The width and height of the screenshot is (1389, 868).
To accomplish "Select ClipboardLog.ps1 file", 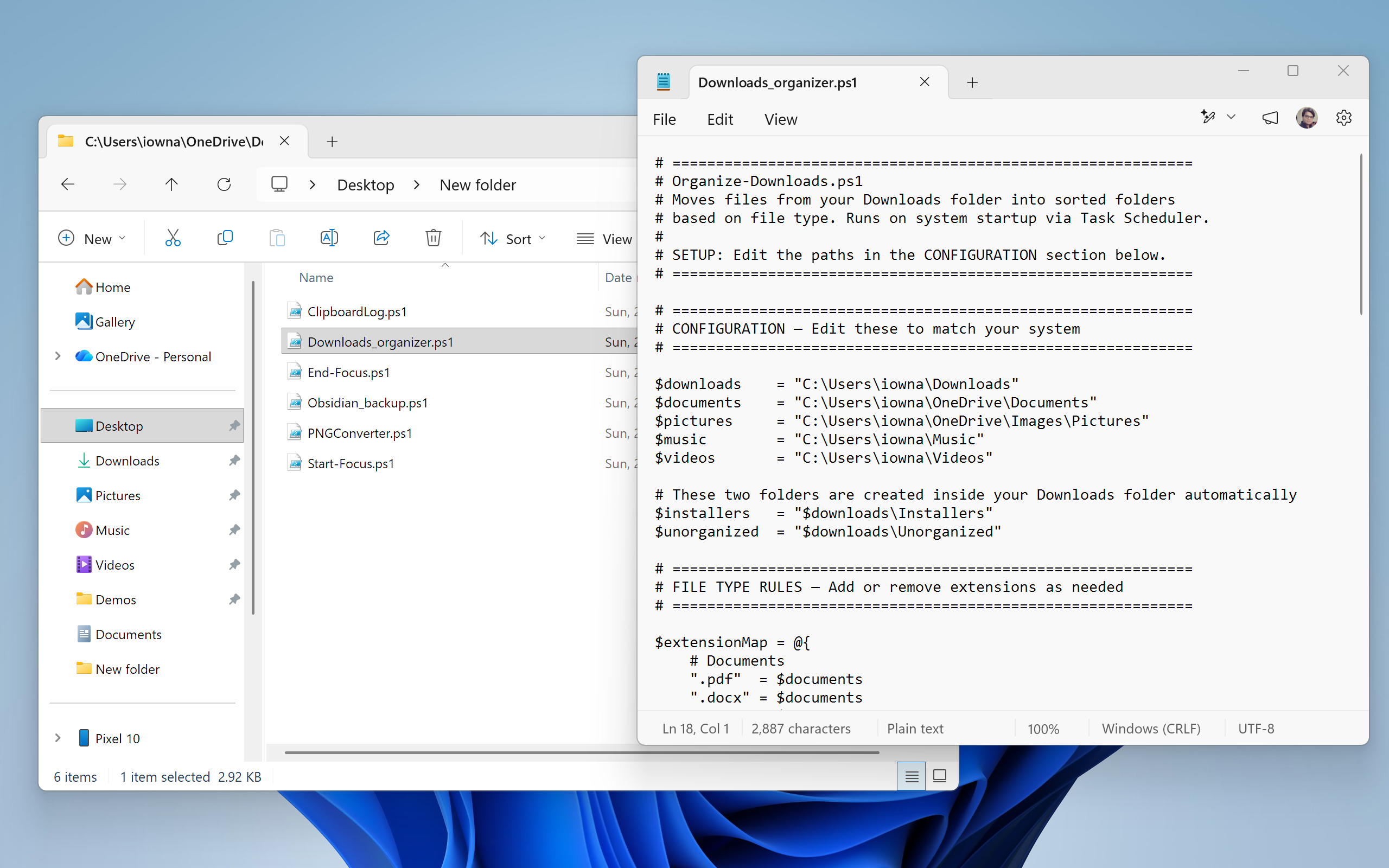I will point(357,312).
